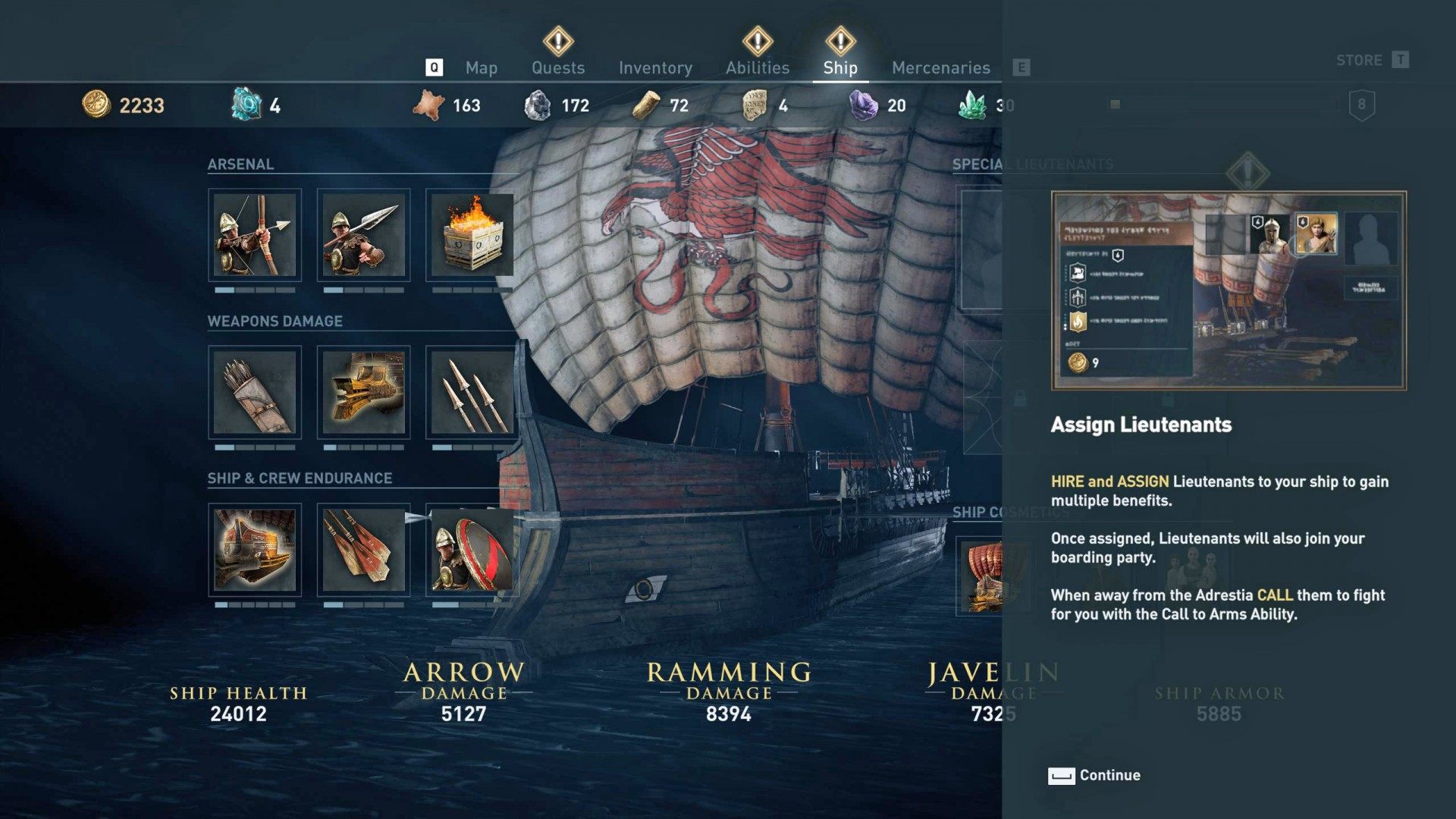This screenshot has width=1456, height=819.
Task: Go to the Inventory tab
Action: pyautogui.click(x=655, y=67)
